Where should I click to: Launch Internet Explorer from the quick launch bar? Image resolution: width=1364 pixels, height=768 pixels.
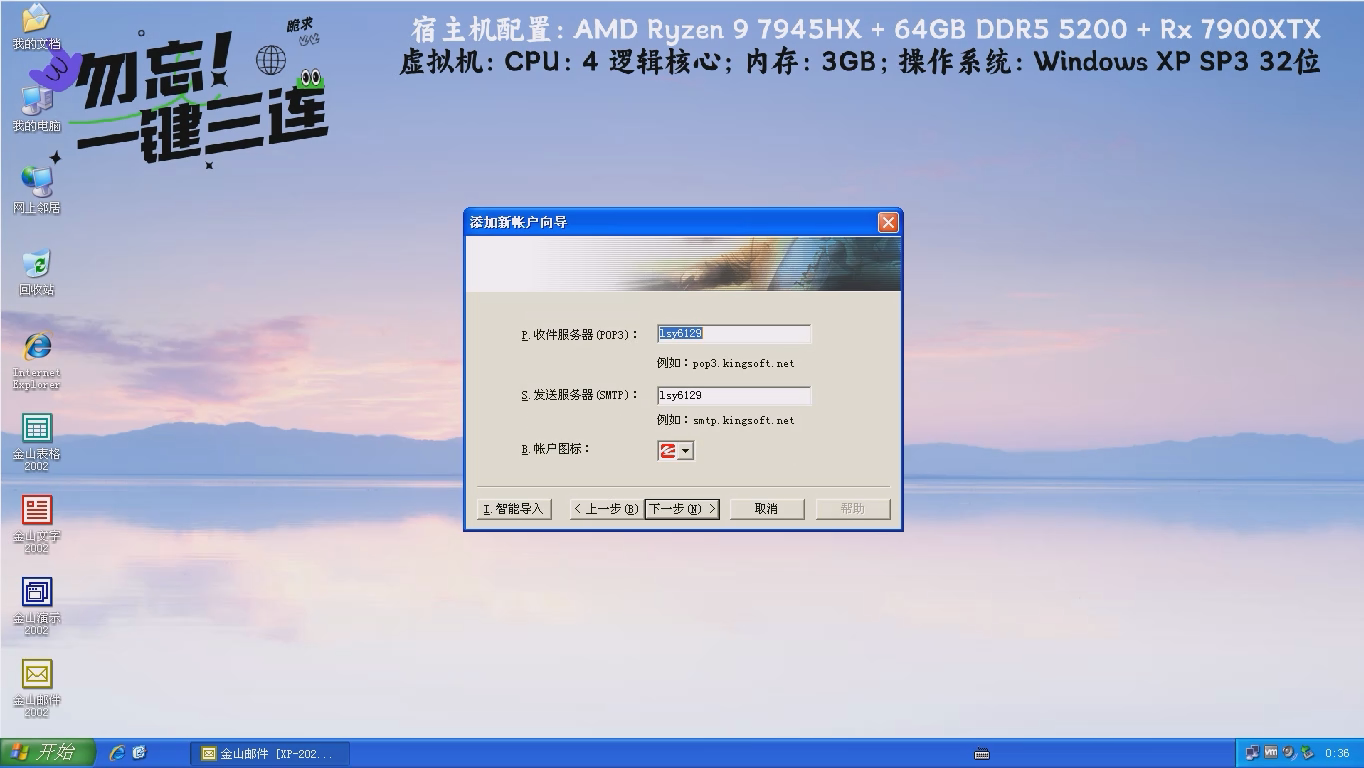117,753
